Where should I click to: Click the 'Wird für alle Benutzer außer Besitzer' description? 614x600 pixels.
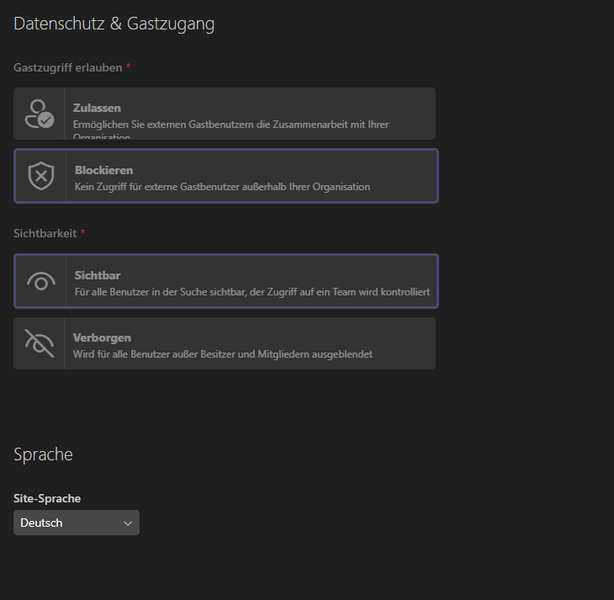tap(223, 354)
